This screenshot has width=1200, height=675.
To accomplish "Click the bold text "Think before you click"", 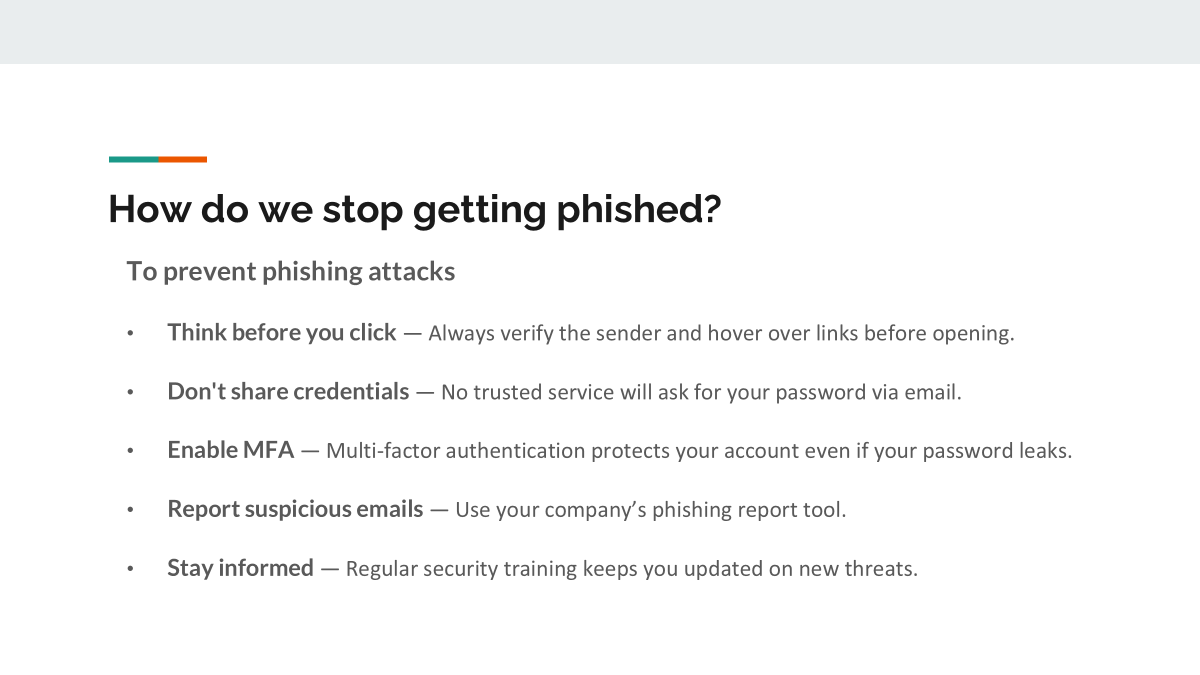I will (282, 333).
